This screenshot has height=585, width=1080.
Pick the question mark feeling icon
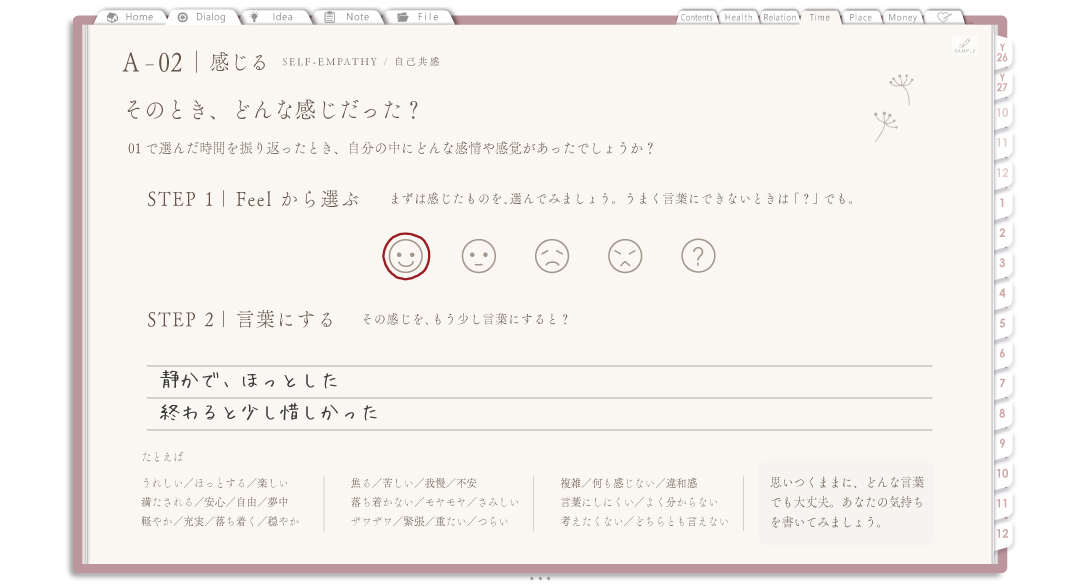[x=698, y=256]
